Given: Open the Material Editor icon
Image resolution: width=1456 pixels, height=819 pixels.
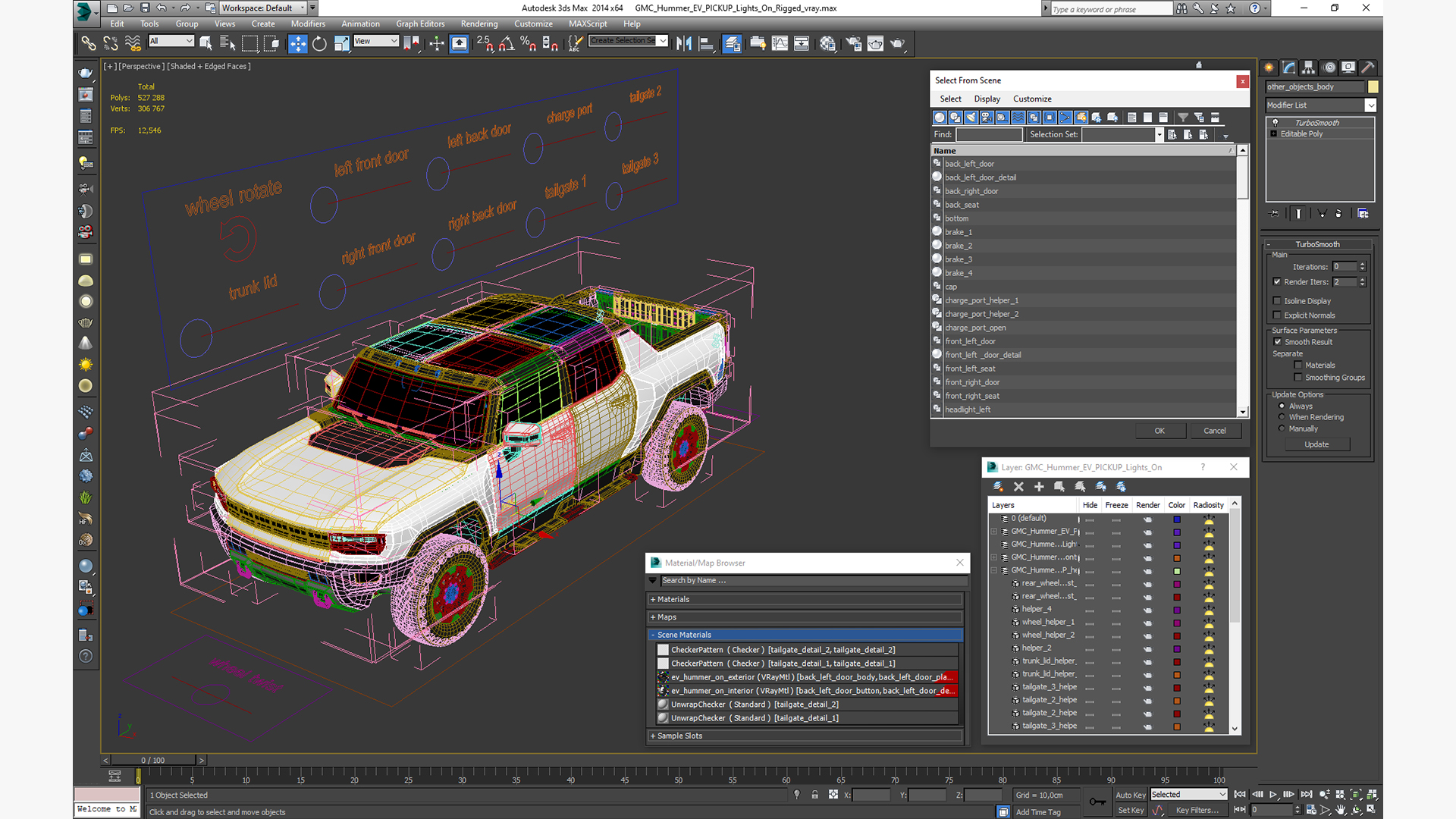Looking at the screenshot, I should 827,44.
